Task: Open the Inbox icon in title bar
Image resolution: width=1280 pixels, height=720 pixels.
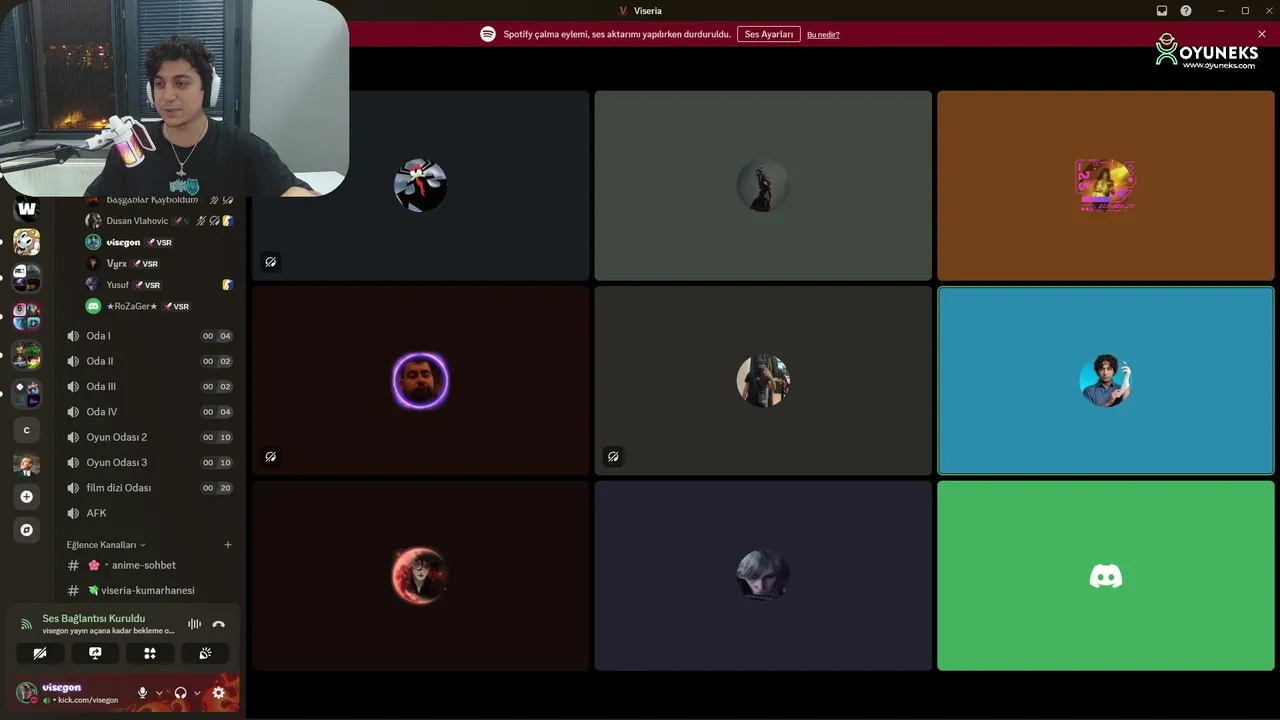Action: point(1162,11)
